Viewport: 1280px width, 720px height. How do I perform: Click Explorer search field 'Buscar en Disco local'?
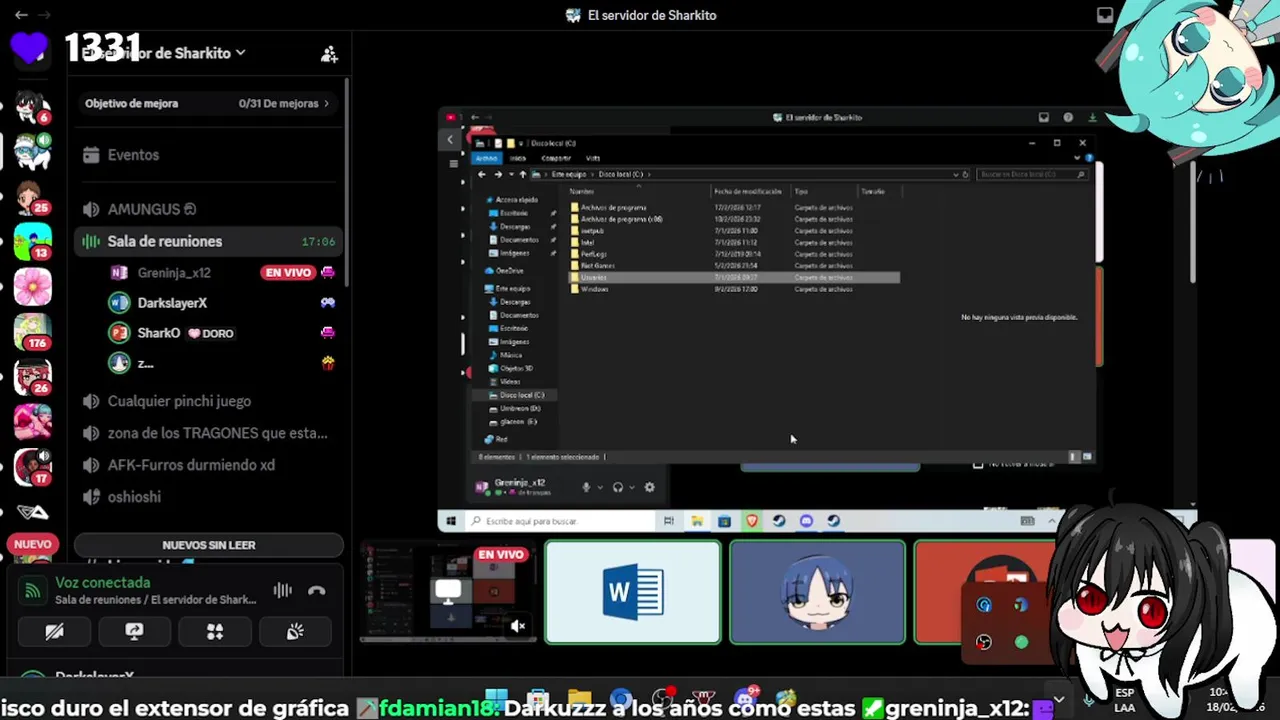pyautogui.click(x=1032, y=174)
